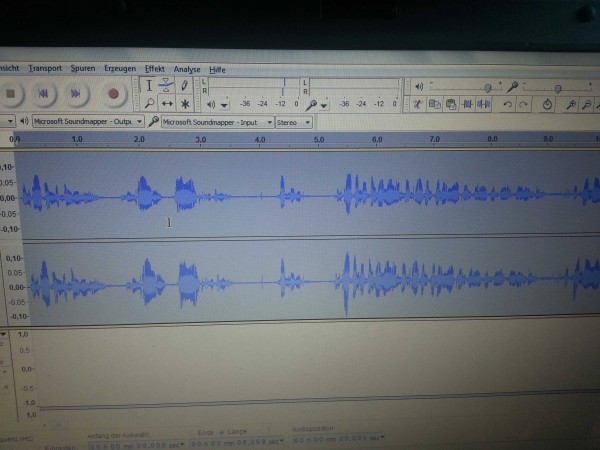Viewport: 600px width, 450px height.
Task: Click the microphone icon beside input device
Action: click(153, 122)
